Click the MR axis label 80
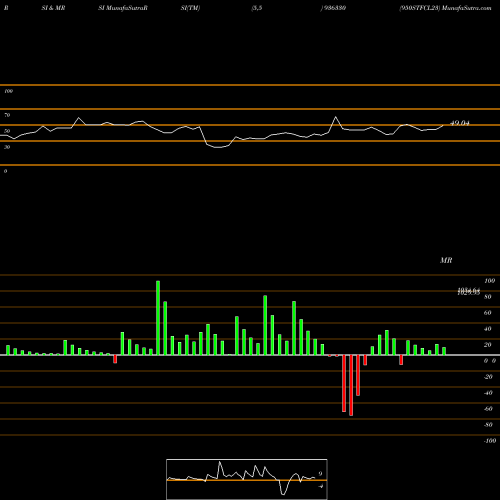 pos(488,297)
